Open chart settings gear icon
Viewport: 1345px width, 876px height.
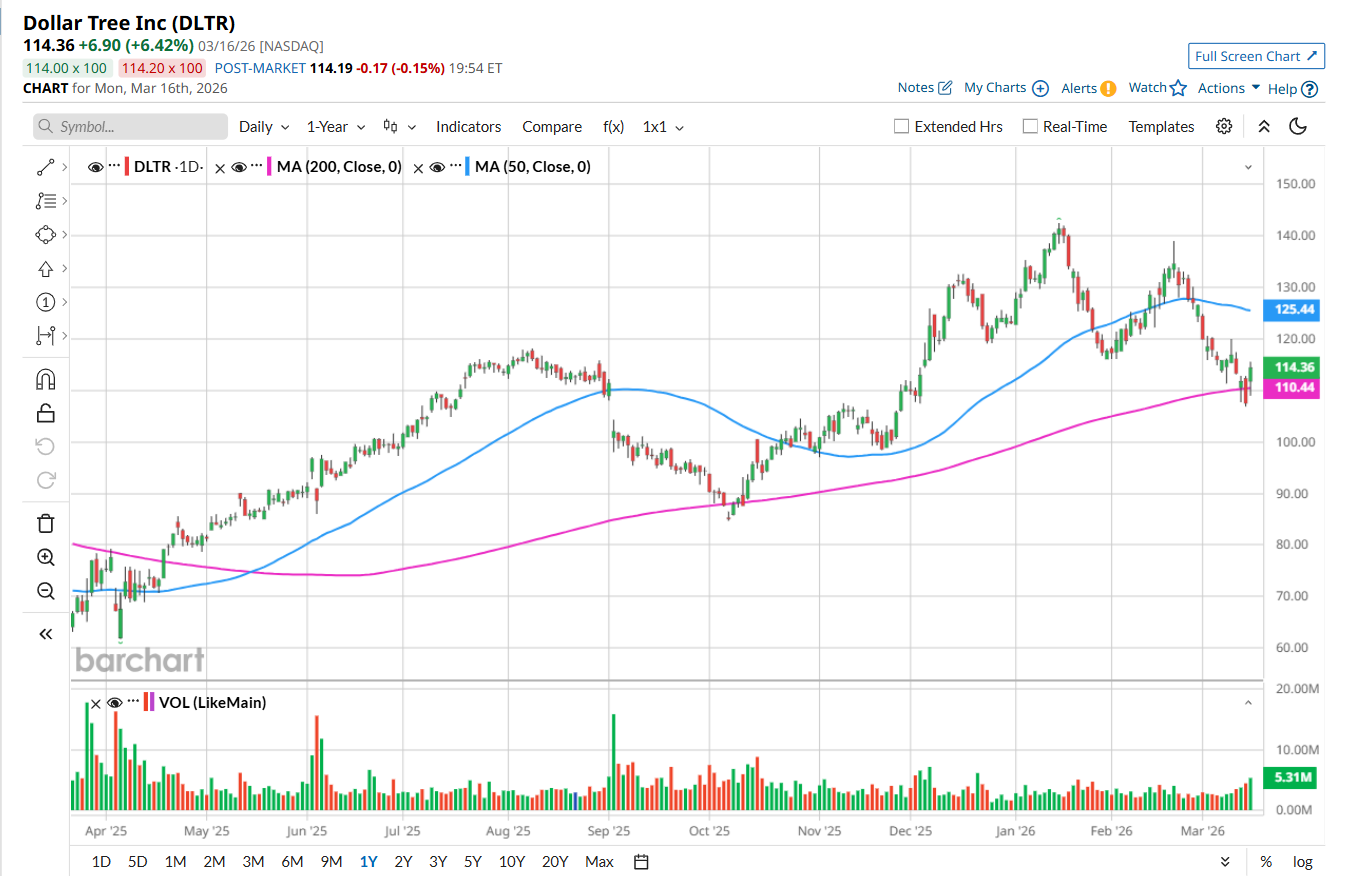click(x=1224, y=126)
